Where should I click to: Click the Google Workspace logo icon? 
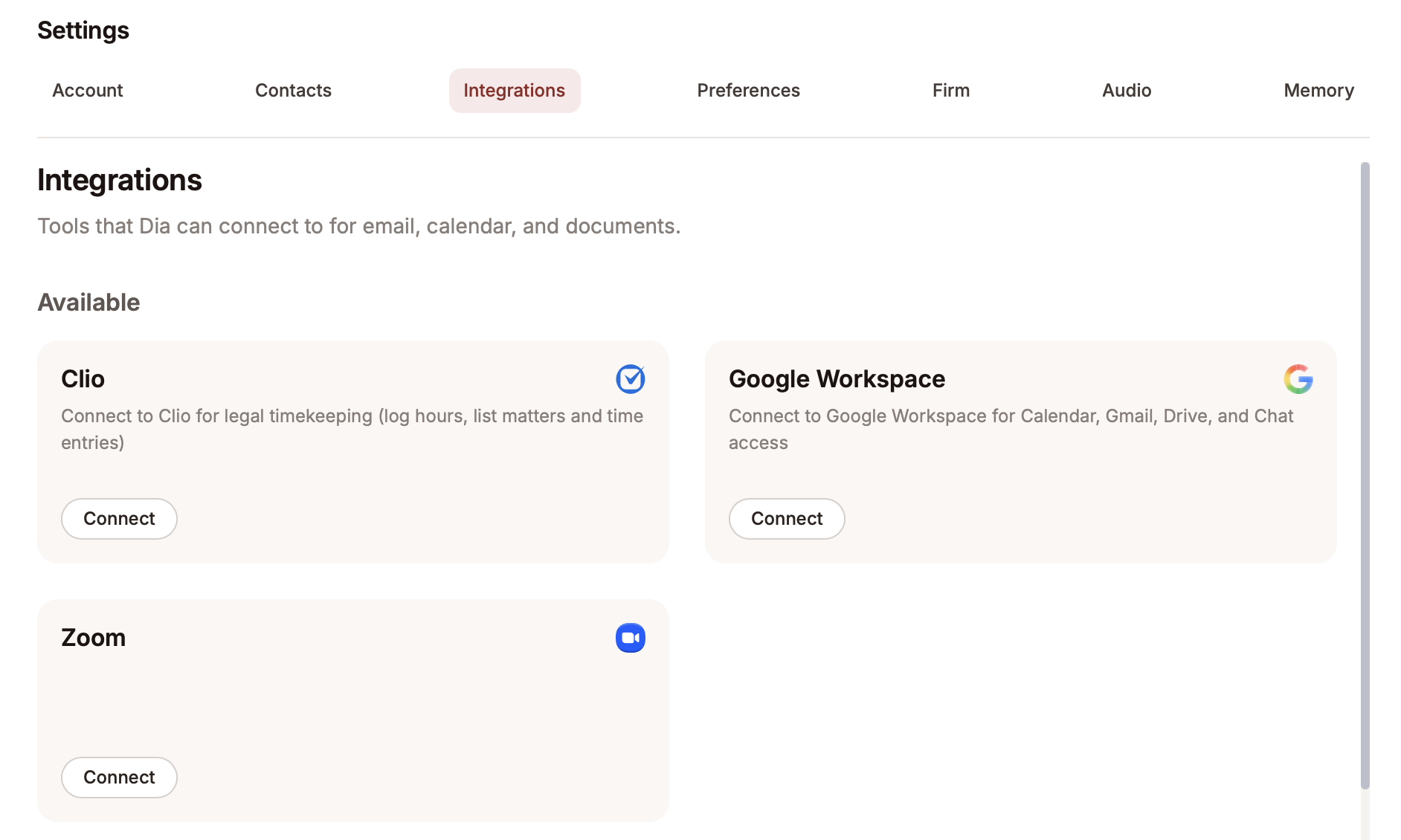point(1298,379)
